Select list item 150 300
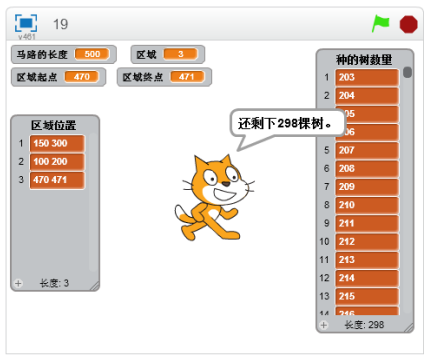Screen dimensions: 431x360 [x=57, y=143]
